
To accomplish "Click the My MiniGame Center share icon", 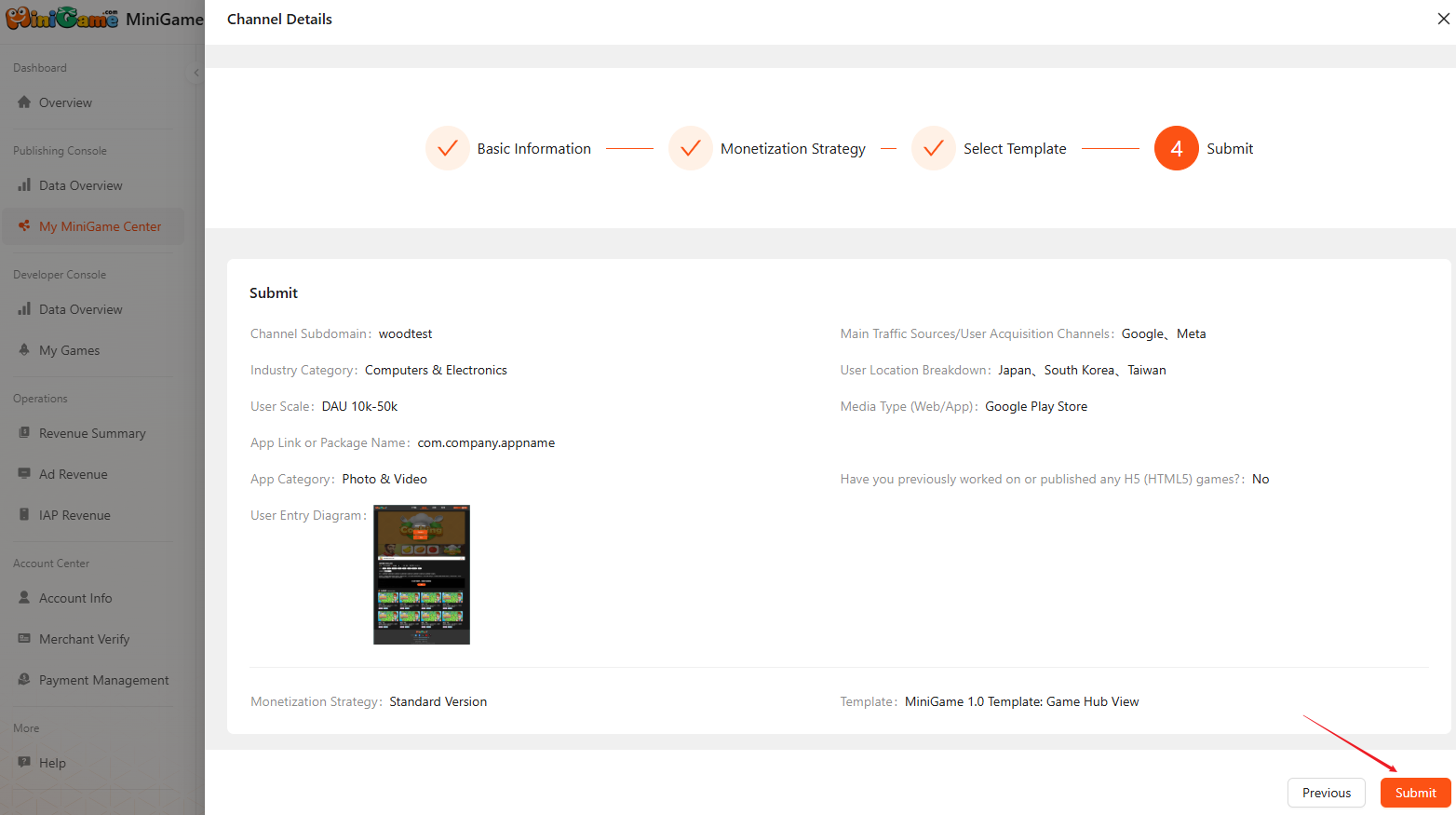I will point(24,225).
